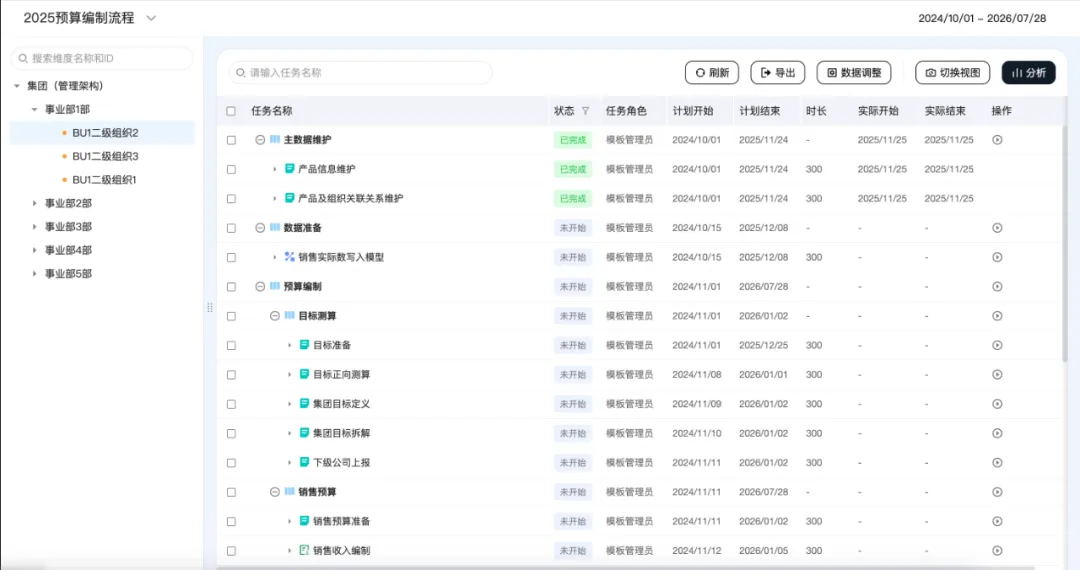Image resolution: width=1080 pixels, height=570 pixels.
Task: Open the 分析 analysis button
Action: pyautogui.click(x=1028, y=72)
